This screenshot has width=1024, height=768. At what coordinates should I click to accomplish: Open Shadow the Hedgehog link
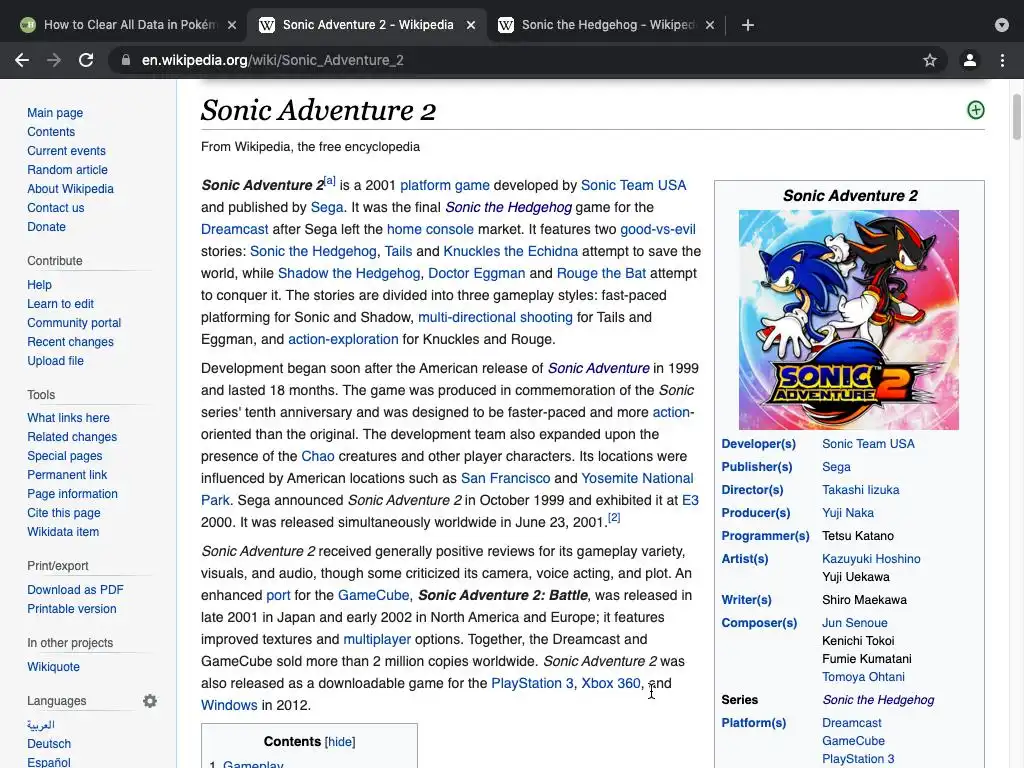(x=349, y=273)
